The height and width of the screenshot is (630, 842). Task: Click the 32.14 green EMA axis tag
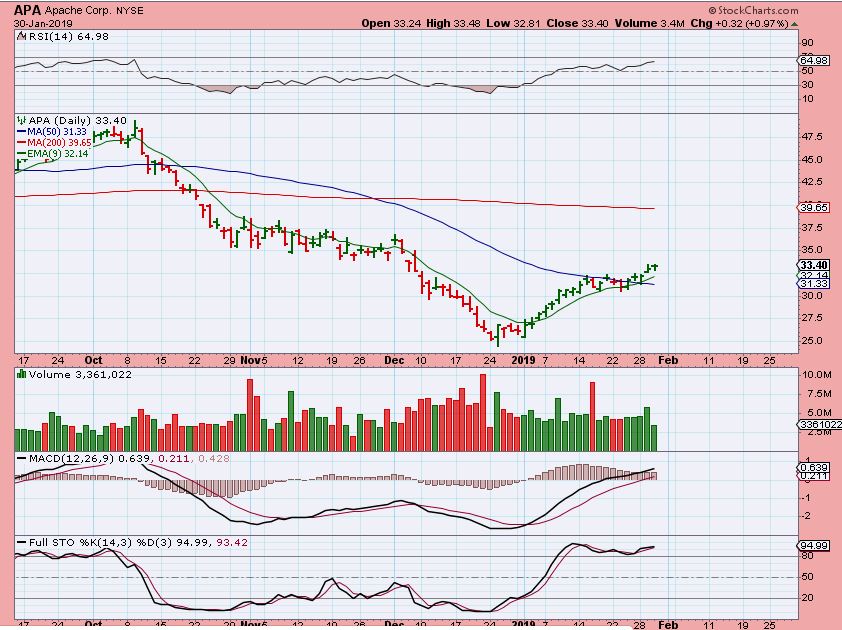[814, 275]
